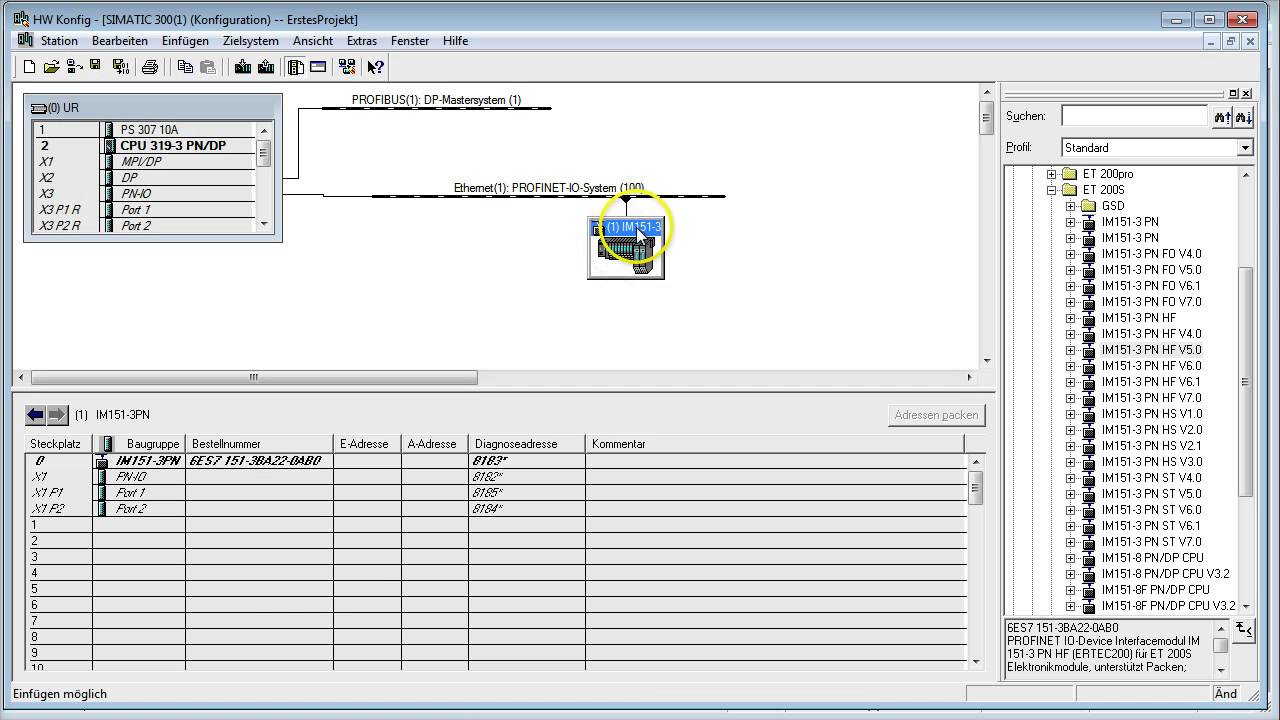Click into the Suchen search field
Image resolution: width=1280 pixels, height=720 pixels.
[x=1134, y=116]
